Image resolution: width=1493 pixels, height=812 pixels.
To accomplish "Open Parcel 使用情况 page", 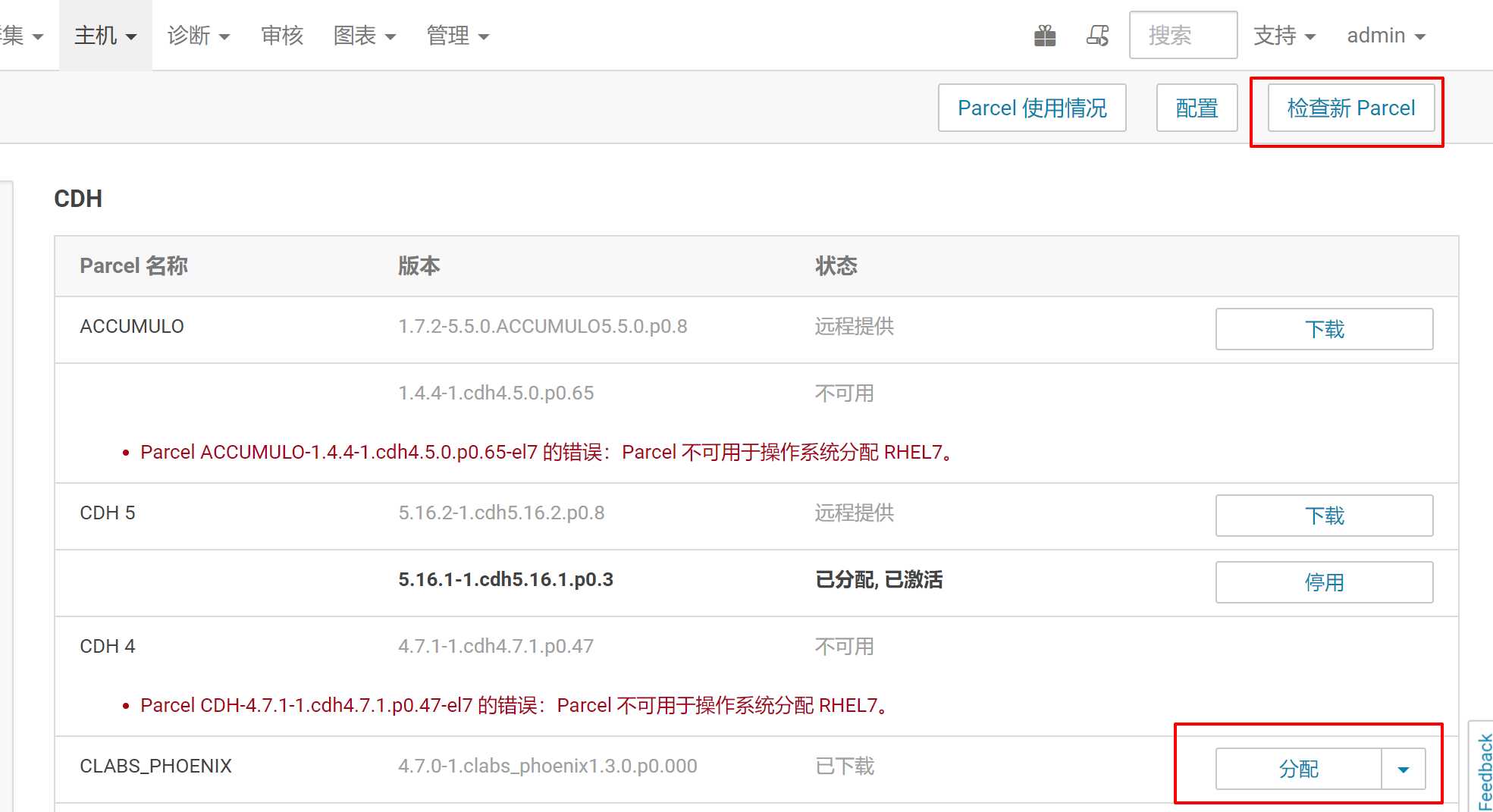I will pyautogui.click(x=1032, y=108).
